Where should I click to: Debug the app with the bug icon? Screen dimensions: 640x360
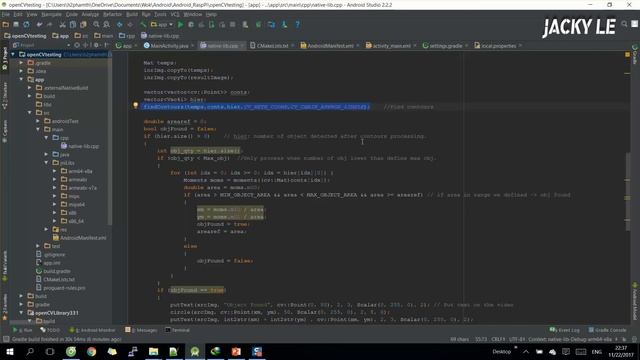point(191,24)
